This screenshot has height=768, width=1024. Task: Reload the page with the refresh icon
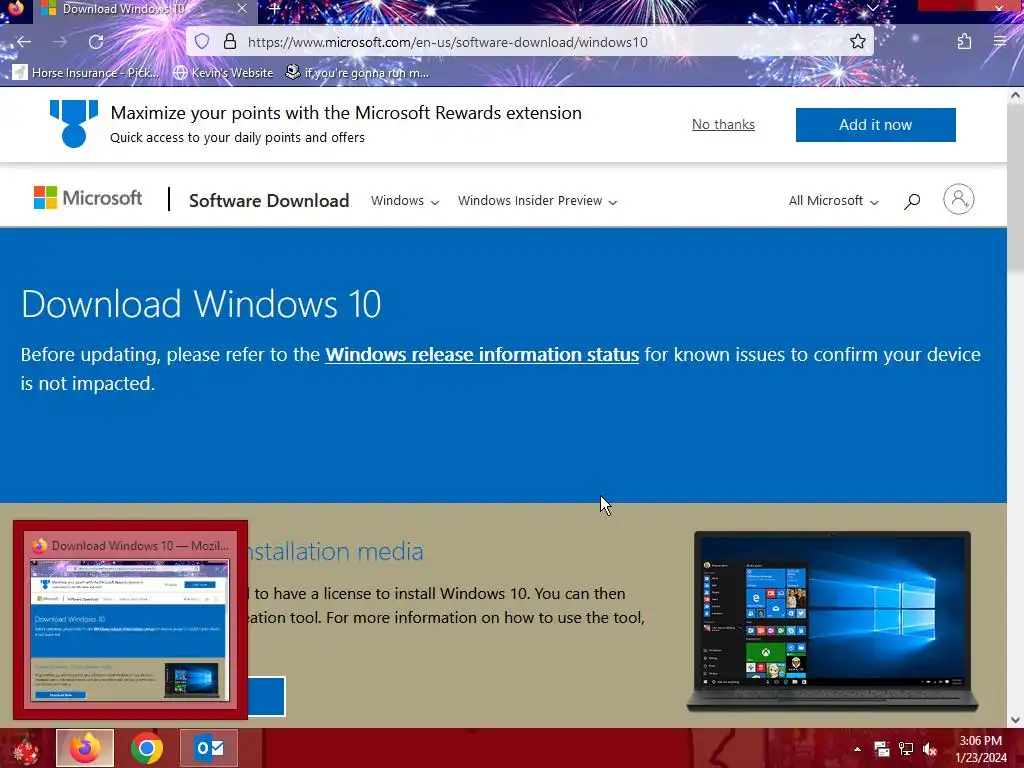tap(96, 42)
